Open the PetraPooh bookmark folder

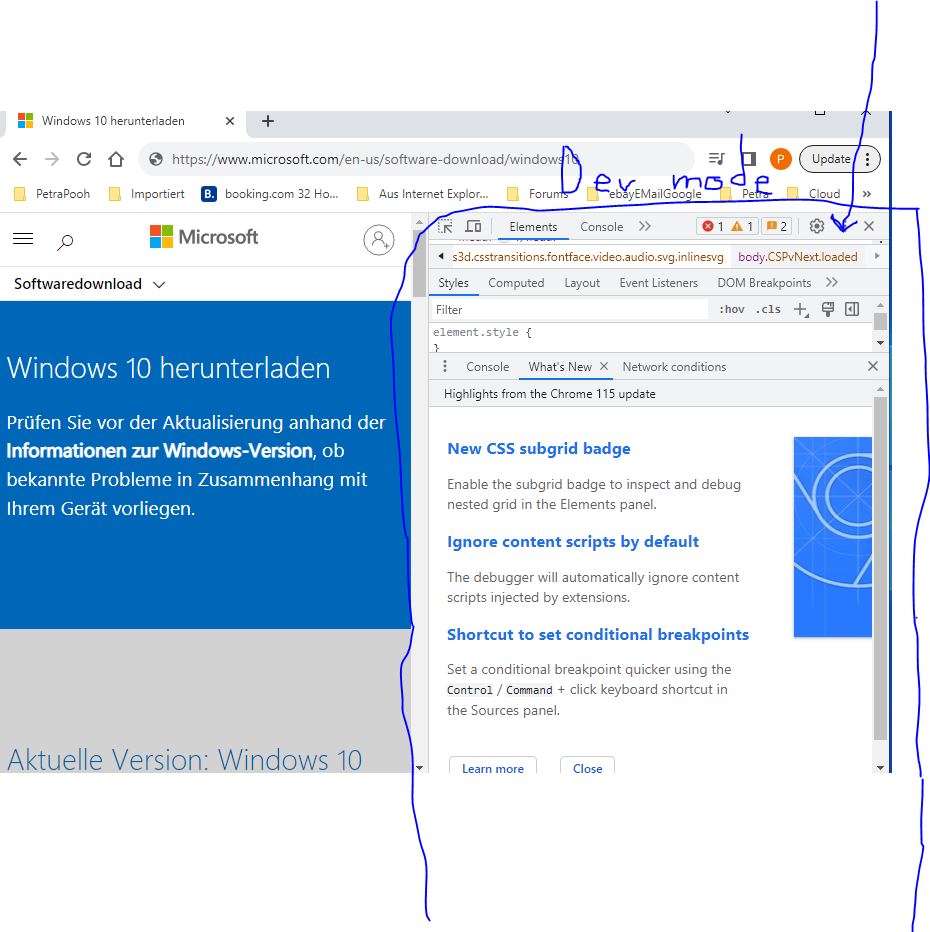click(52, 194)
